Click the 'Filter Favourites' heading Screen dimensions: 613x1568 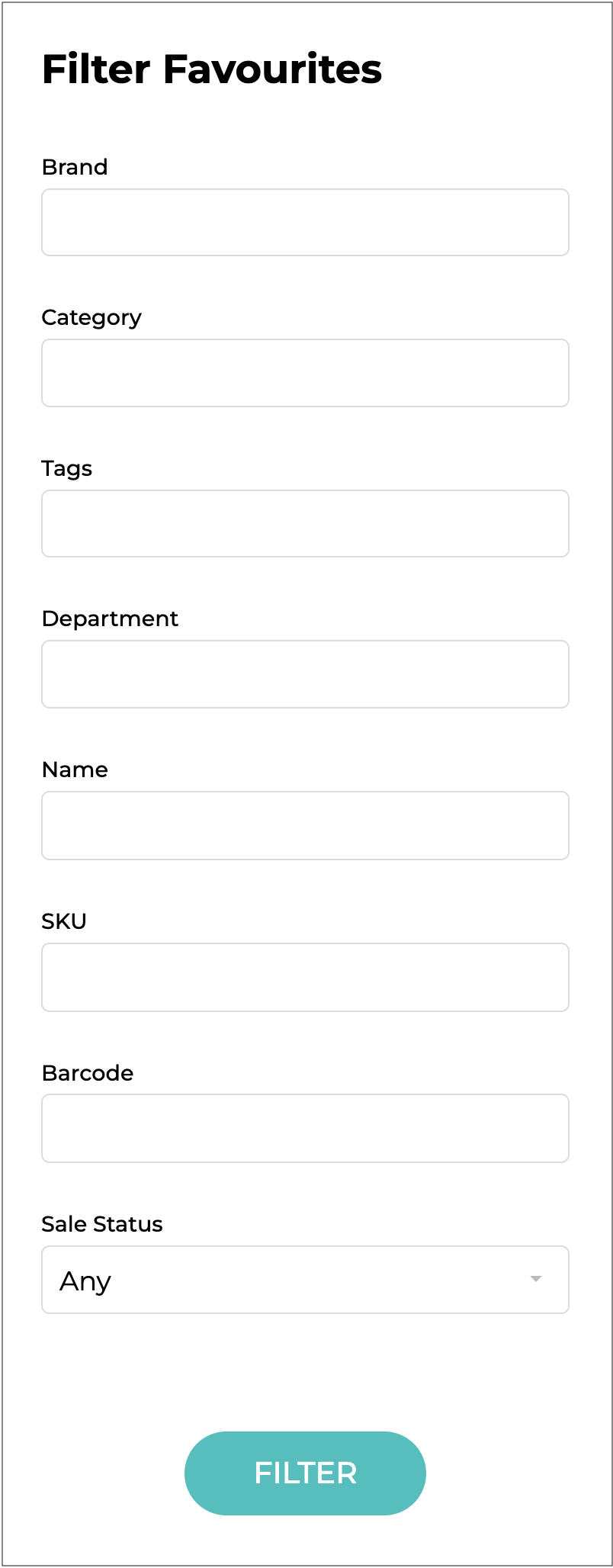click(212, 69)
